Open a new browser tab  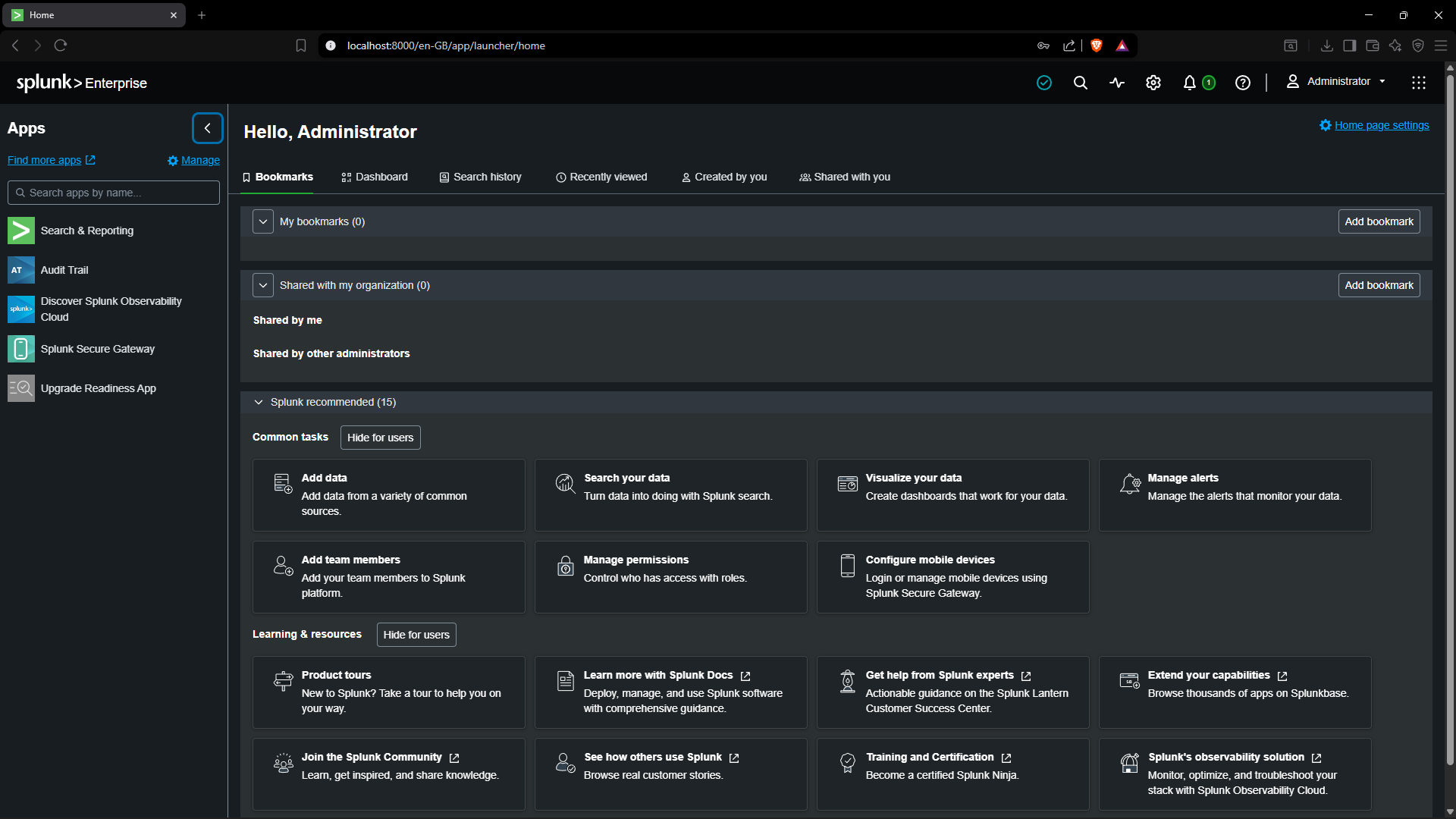click(202, 15)
